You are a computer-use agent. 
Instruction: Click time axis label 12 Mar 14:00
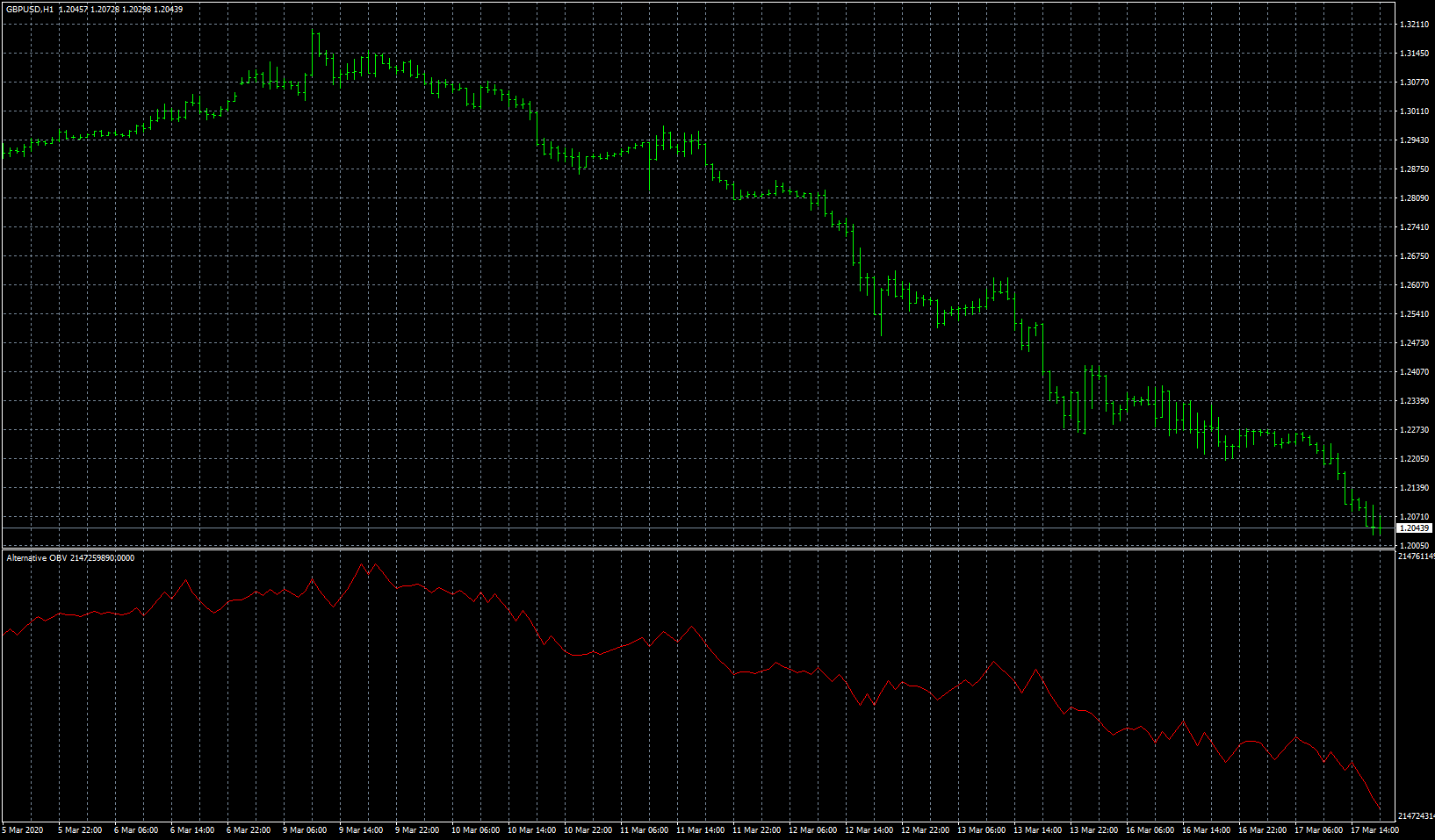pyautogui.click(x=869, y=830)
